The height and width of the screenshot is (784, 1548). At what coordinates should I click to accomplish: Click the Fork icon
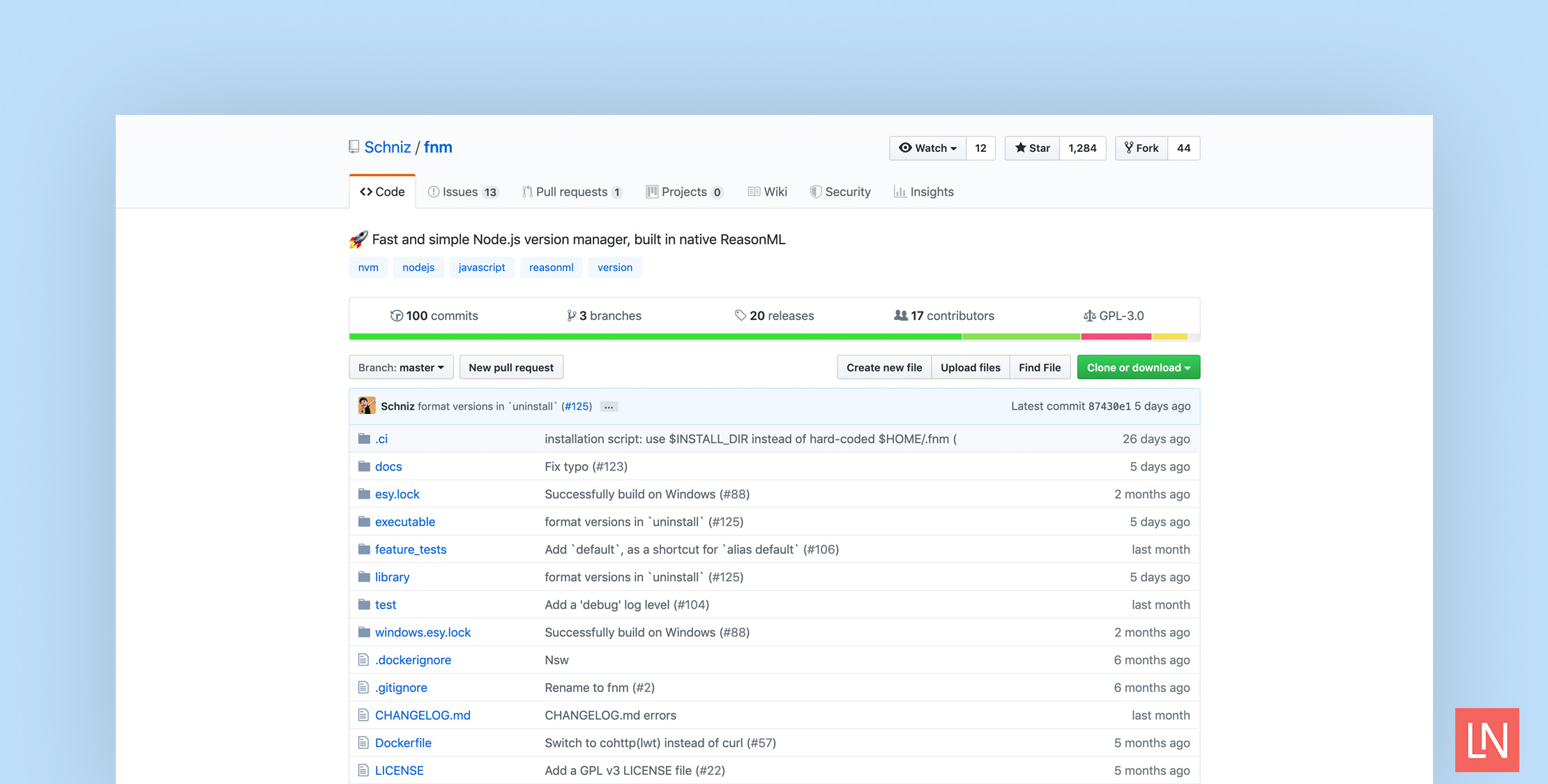[x=1130, y=148]
